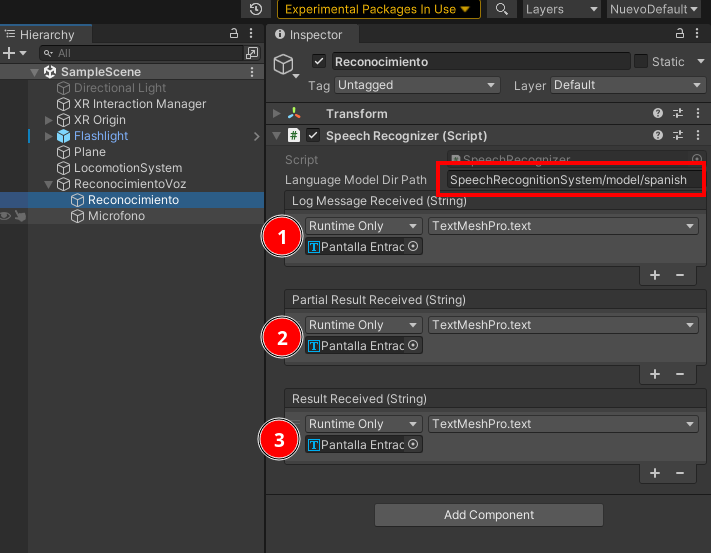Open the Tag dropdown showing Untagged
Screen dimensions: 711x553
point(417,85)
